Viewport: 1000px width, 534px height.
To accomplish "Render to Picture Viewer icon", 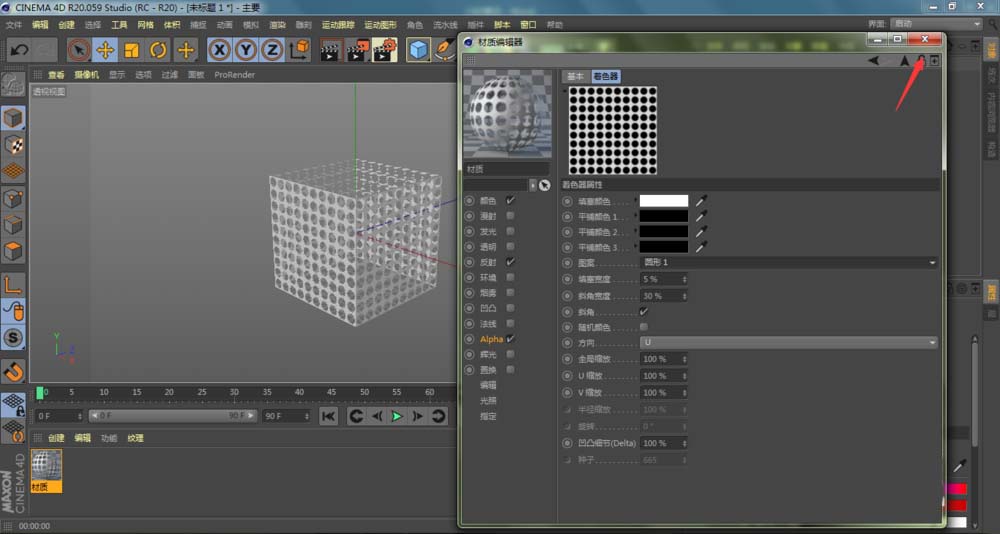I will [358, 50].
